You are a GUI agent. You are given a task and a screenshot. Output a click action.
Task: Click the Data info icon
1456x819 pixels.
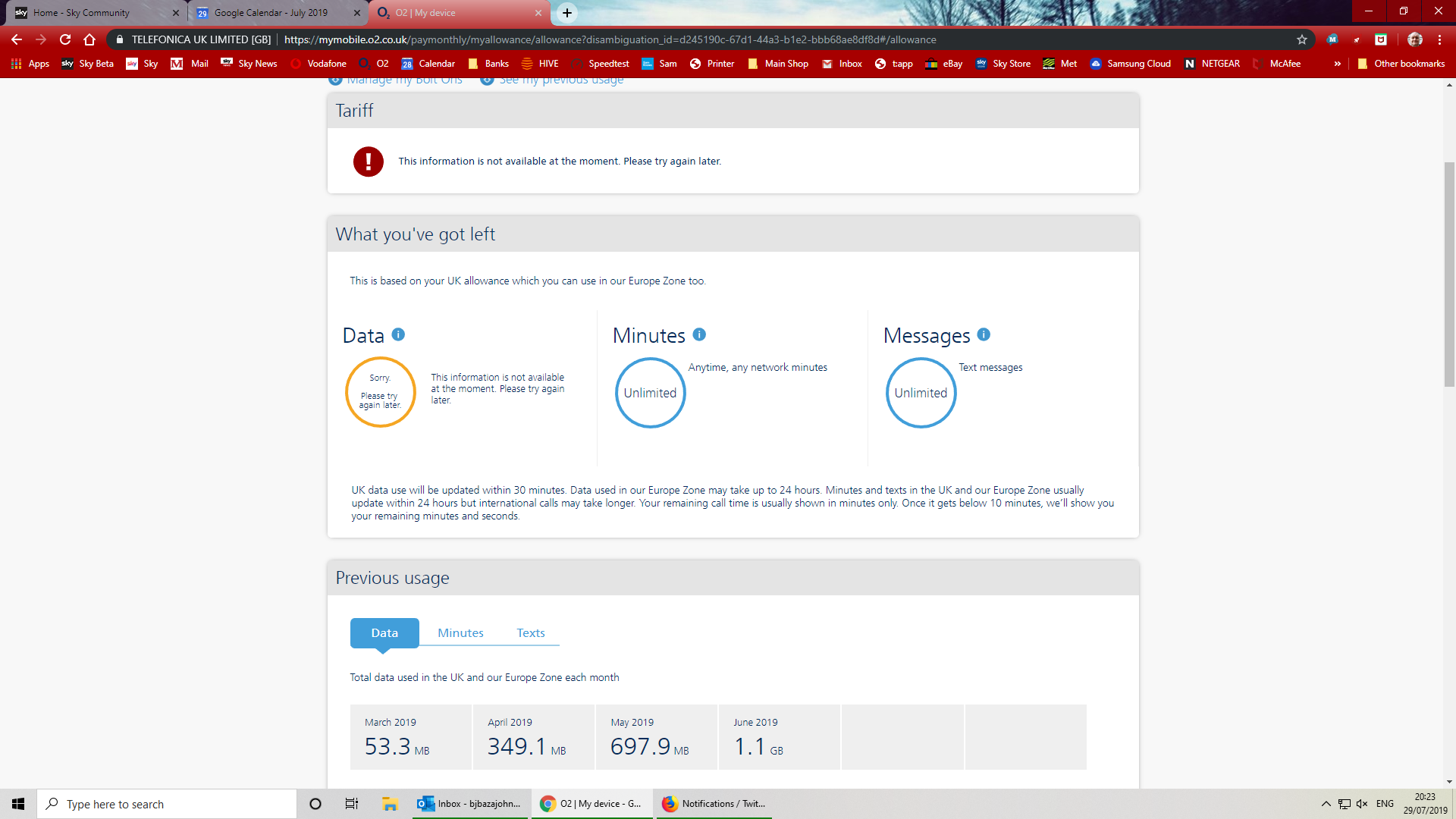tap(398, 334)
